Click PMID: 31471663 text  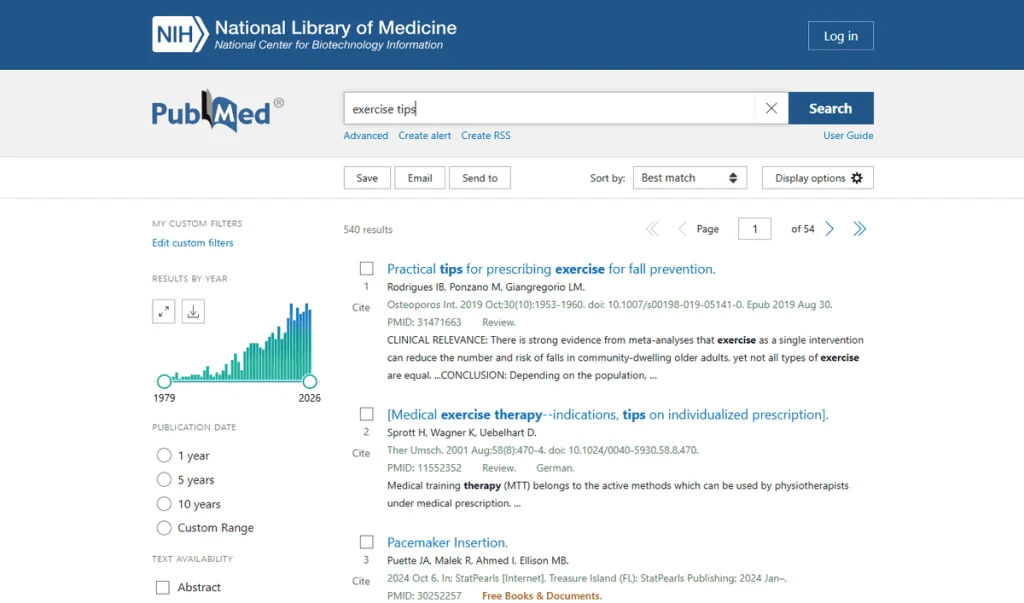click(424, 322)
